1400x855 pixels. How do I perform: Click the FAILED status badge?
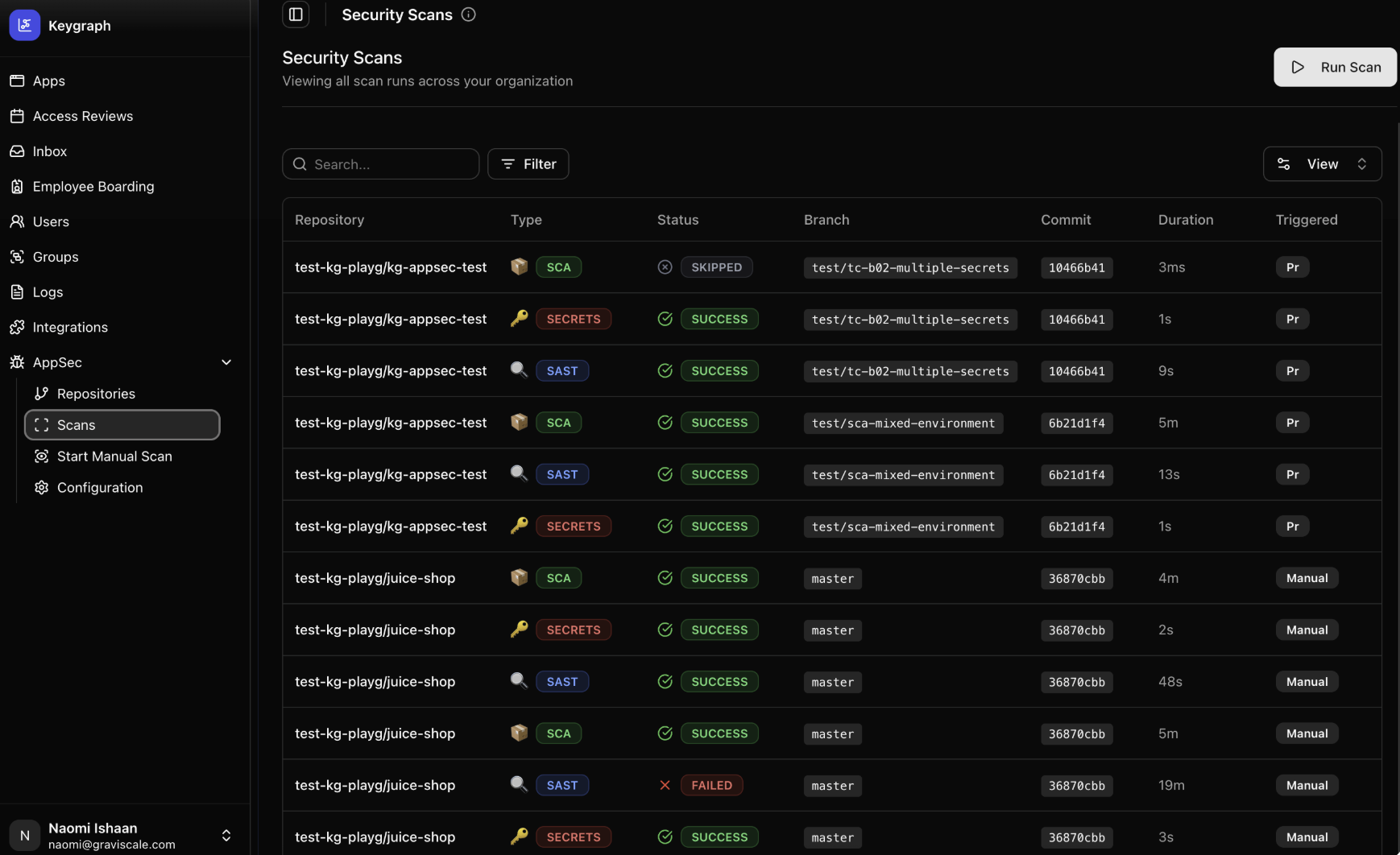712,786
